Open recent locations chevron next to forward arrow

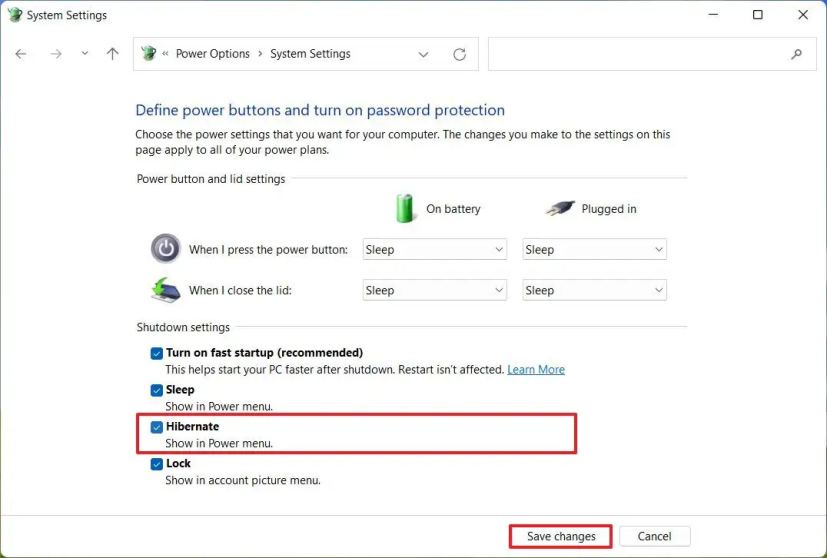84,53
